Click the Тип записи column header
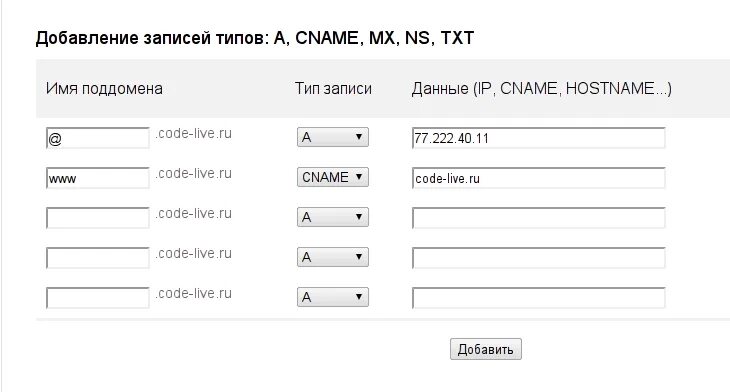 coord(333,88)
